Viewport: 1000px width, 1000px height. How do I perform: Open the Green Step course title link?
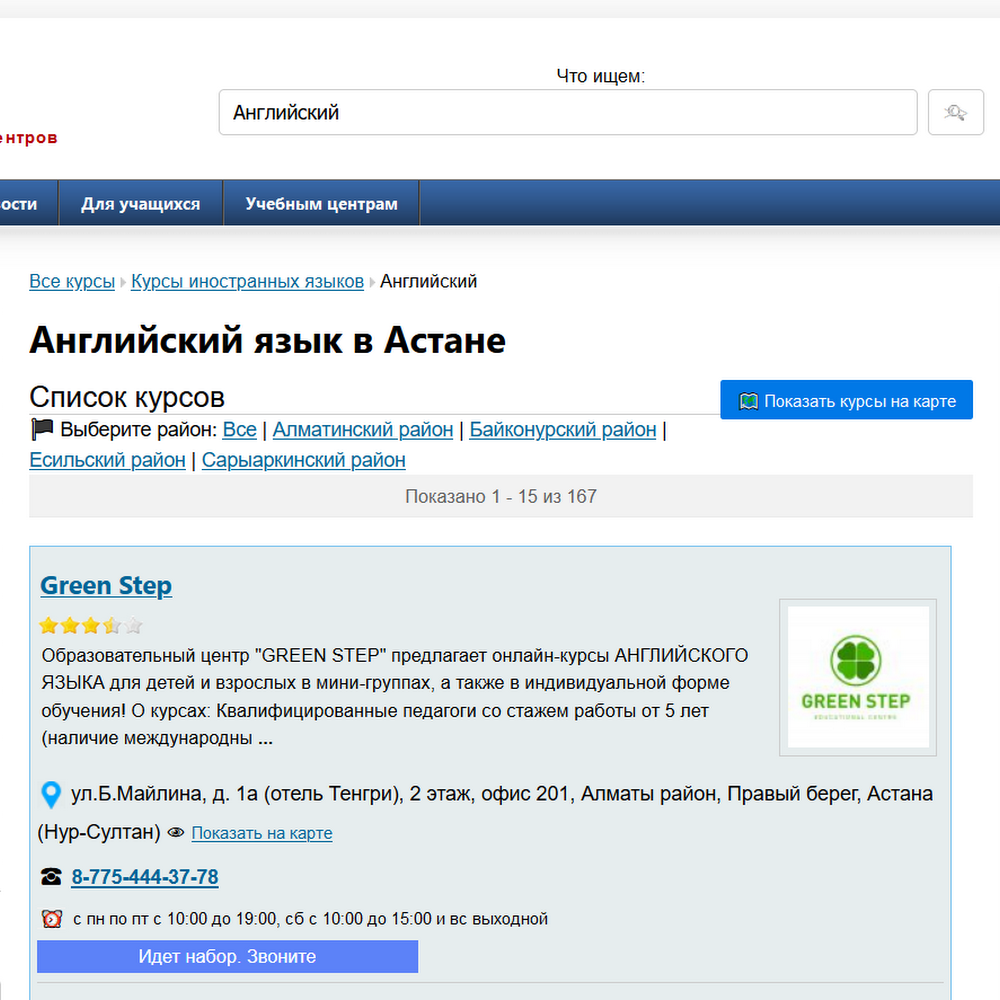106,585
